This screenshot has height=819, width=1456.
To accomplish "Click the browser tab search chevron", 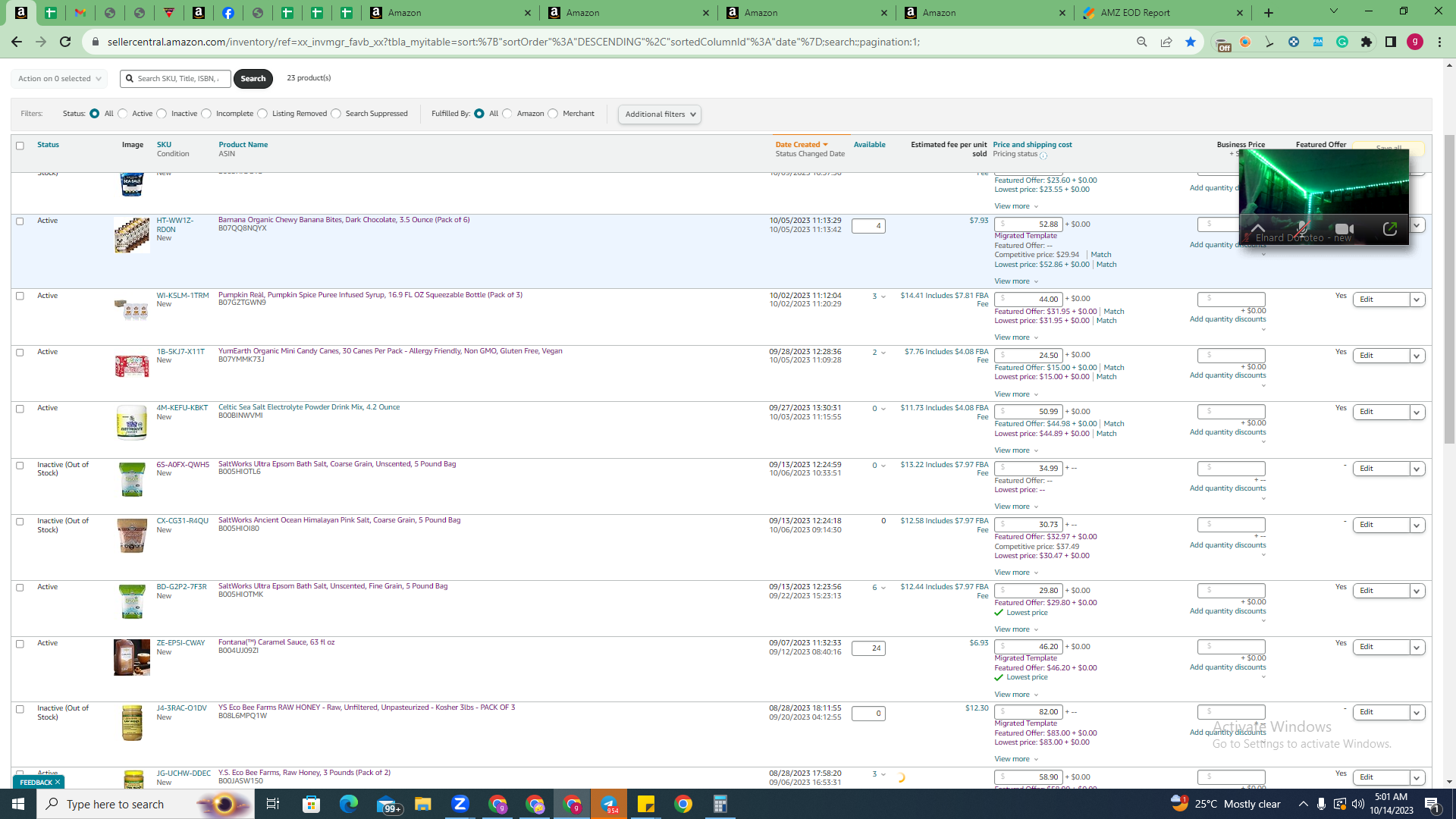I will tap(1334, 11).
